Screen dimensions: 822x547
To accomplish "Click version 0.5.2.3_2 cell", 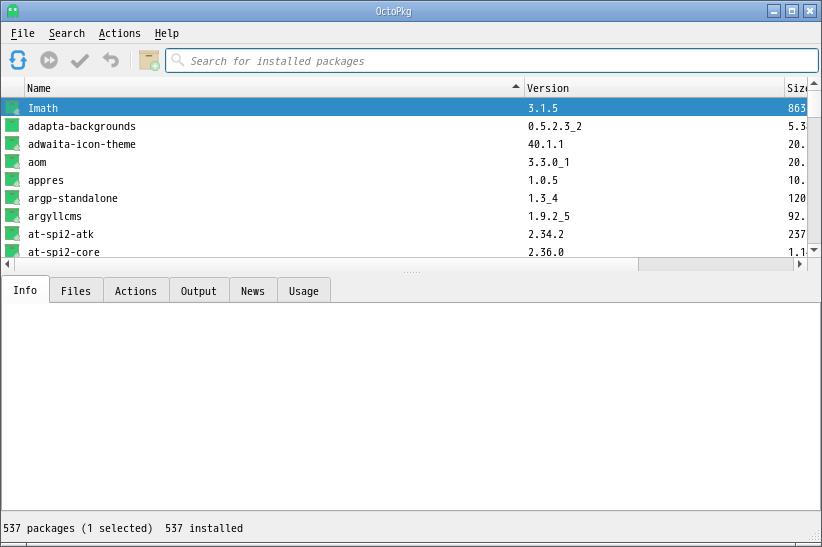I will pos(555,126).
